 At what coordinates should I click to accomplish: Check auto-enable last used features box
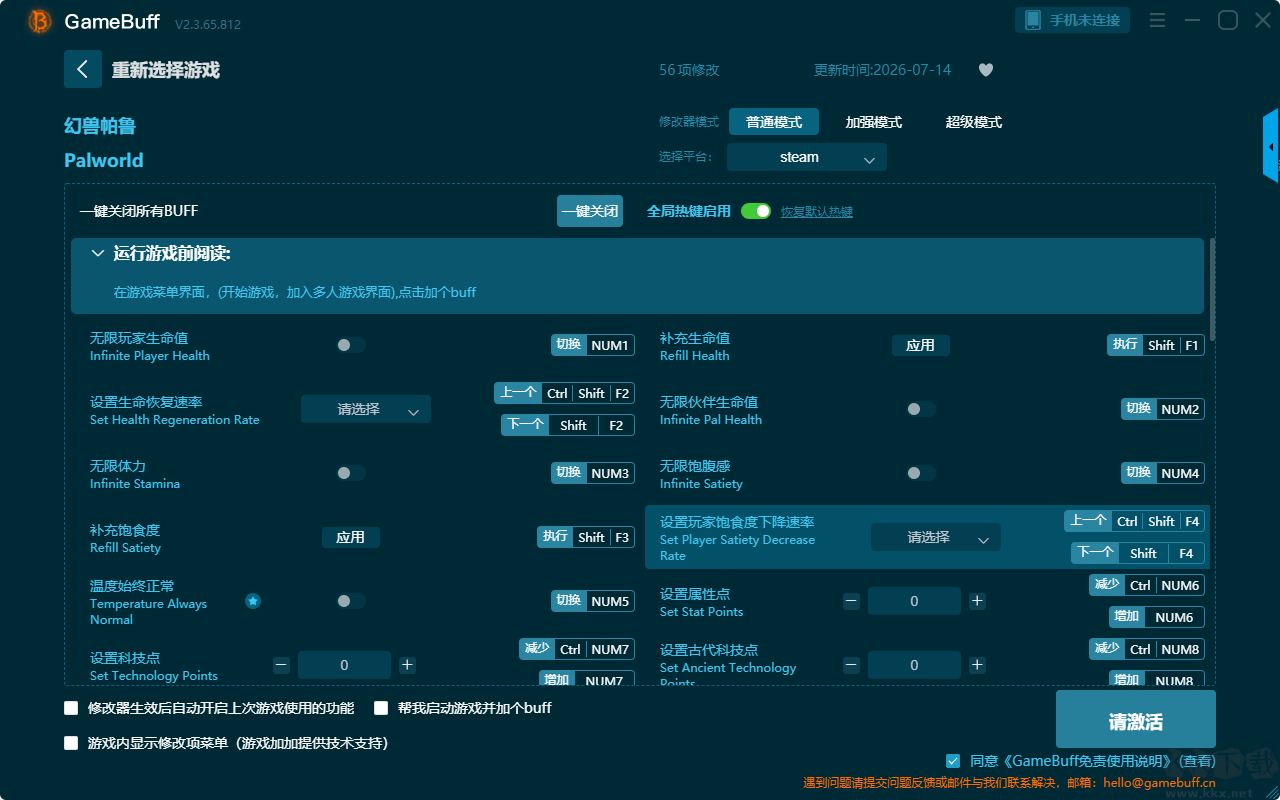[71, 708]
